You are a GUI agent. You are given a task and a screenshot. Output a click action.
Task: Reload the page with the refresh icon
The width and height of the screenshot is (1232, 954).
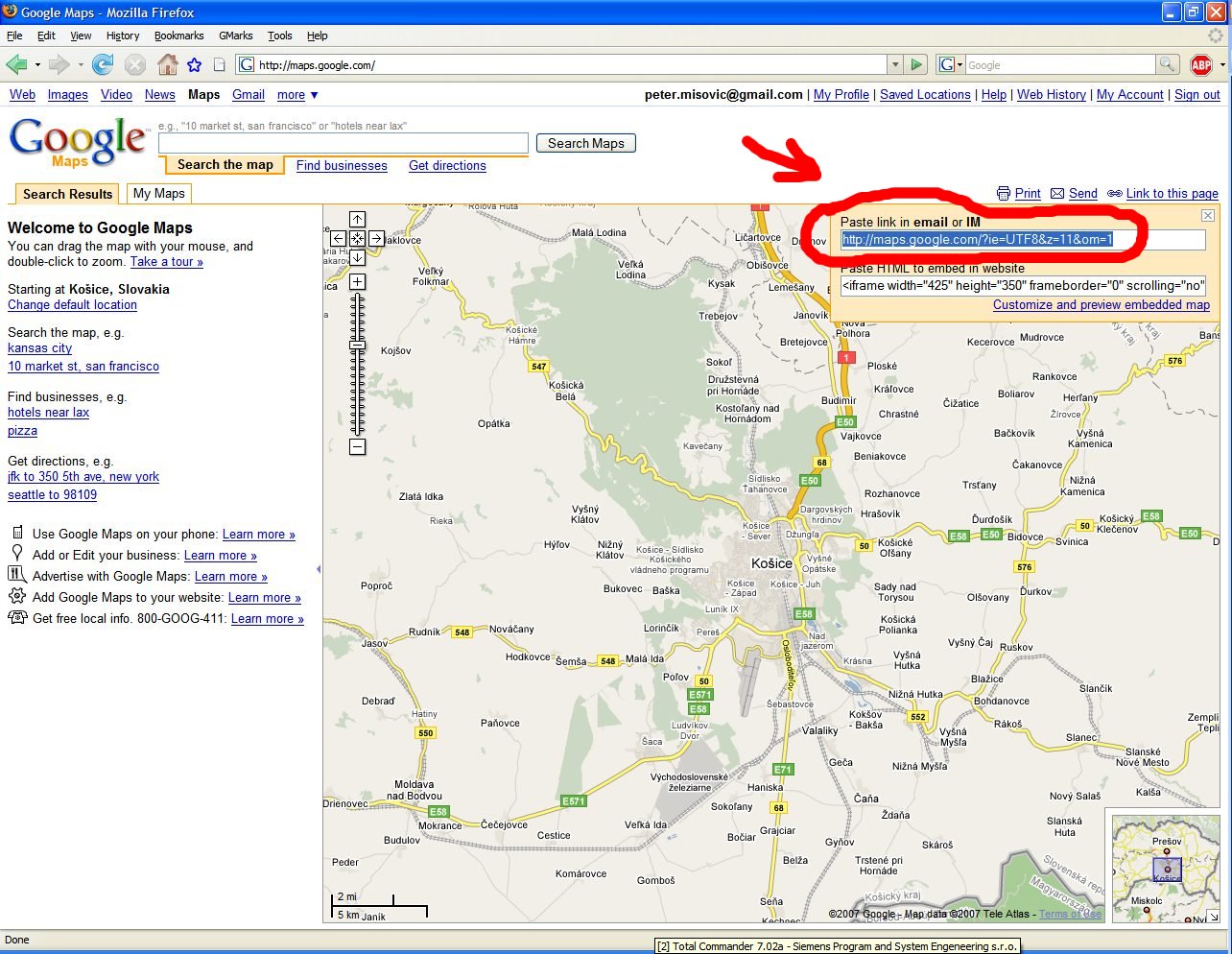coord(103,64)
